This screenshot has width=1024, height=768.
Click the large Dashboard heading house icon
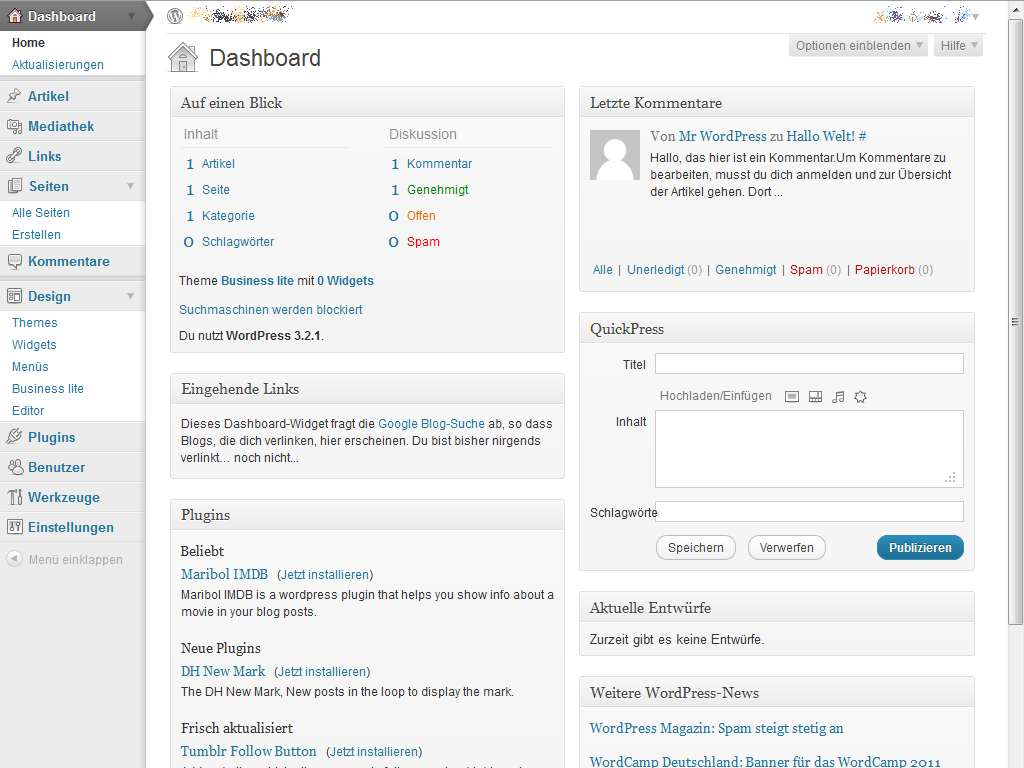point(183,57)
